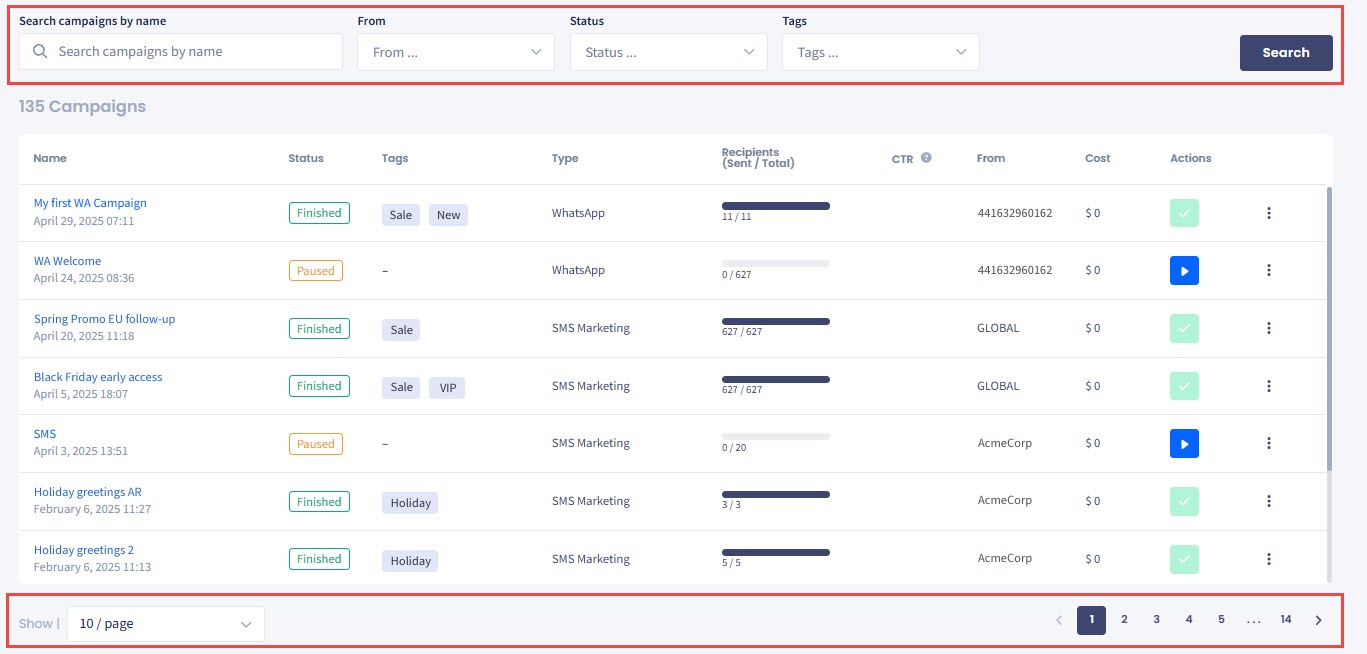Image resolution: width=1367 pixels, height=654 pixels.
Task: Open the From filter dropdown
Action: 456,52
